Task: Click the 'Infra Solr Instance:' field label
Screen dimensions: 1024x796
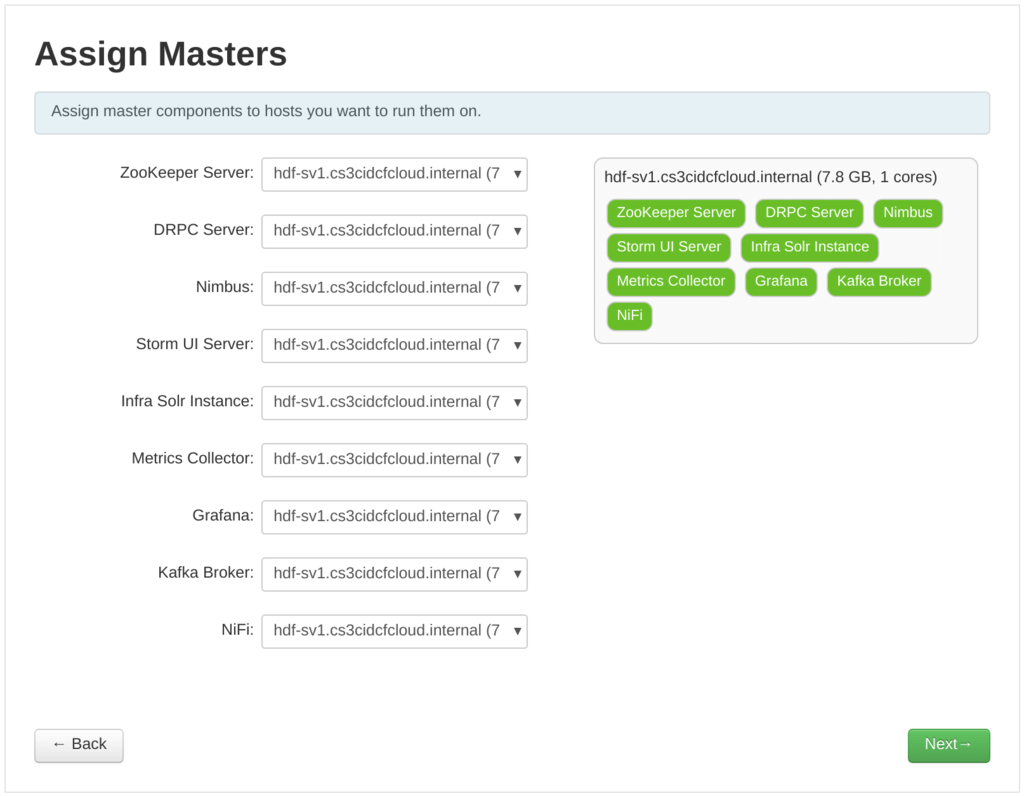Action: click(x=187, y=402)
